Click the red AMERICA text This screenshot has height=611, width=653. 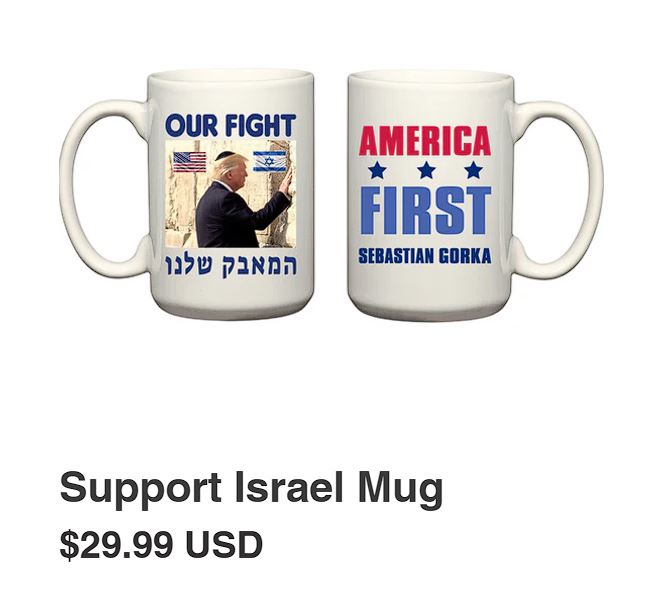tap(425, 141)
